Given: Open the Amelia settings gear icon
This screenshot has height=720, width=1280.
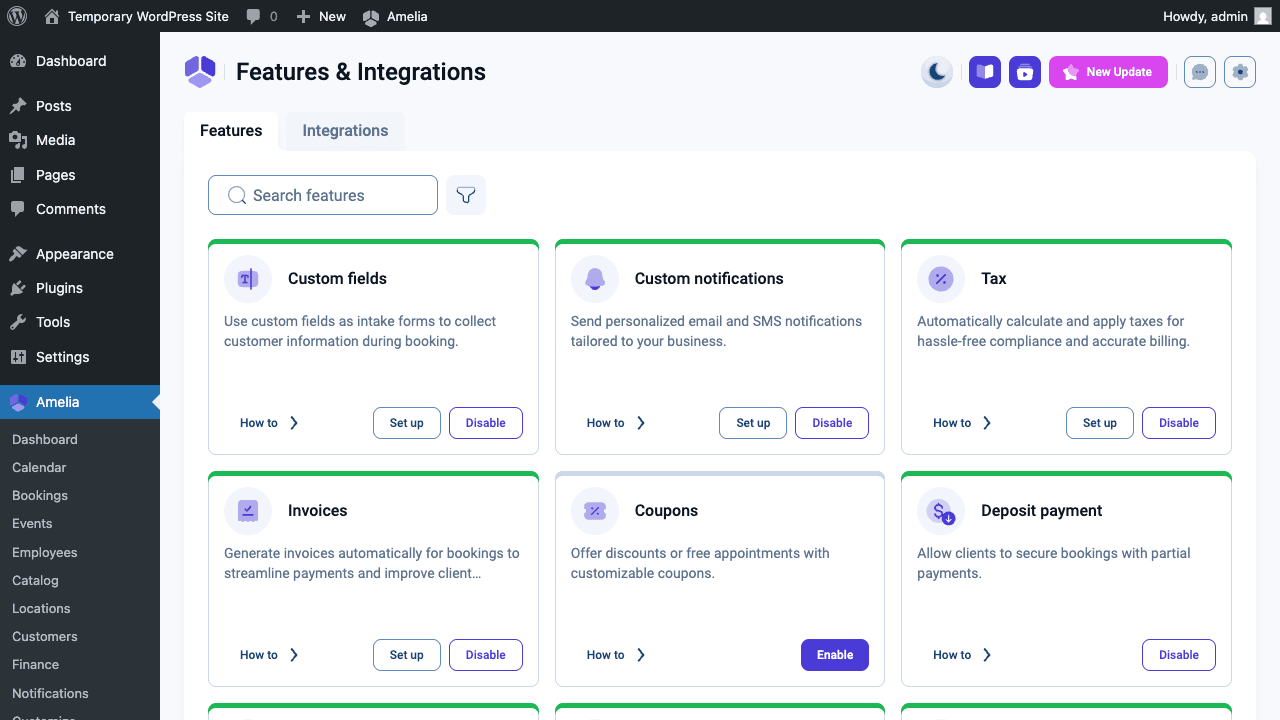Looking at the screenshot, I should (x=1240, y=72).
